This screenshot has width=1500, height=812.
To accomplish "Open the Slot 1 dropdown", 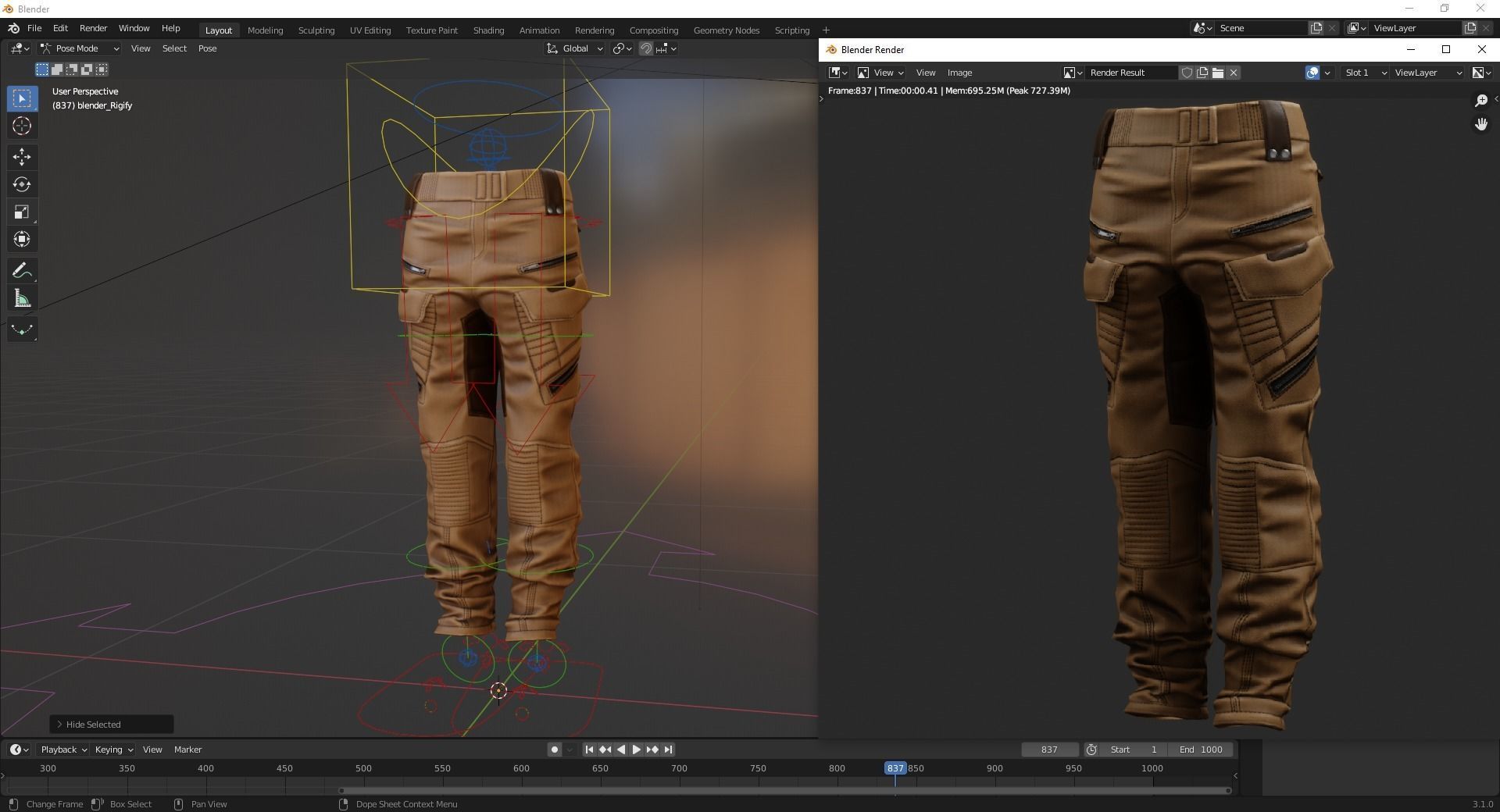I will 1365,73.
